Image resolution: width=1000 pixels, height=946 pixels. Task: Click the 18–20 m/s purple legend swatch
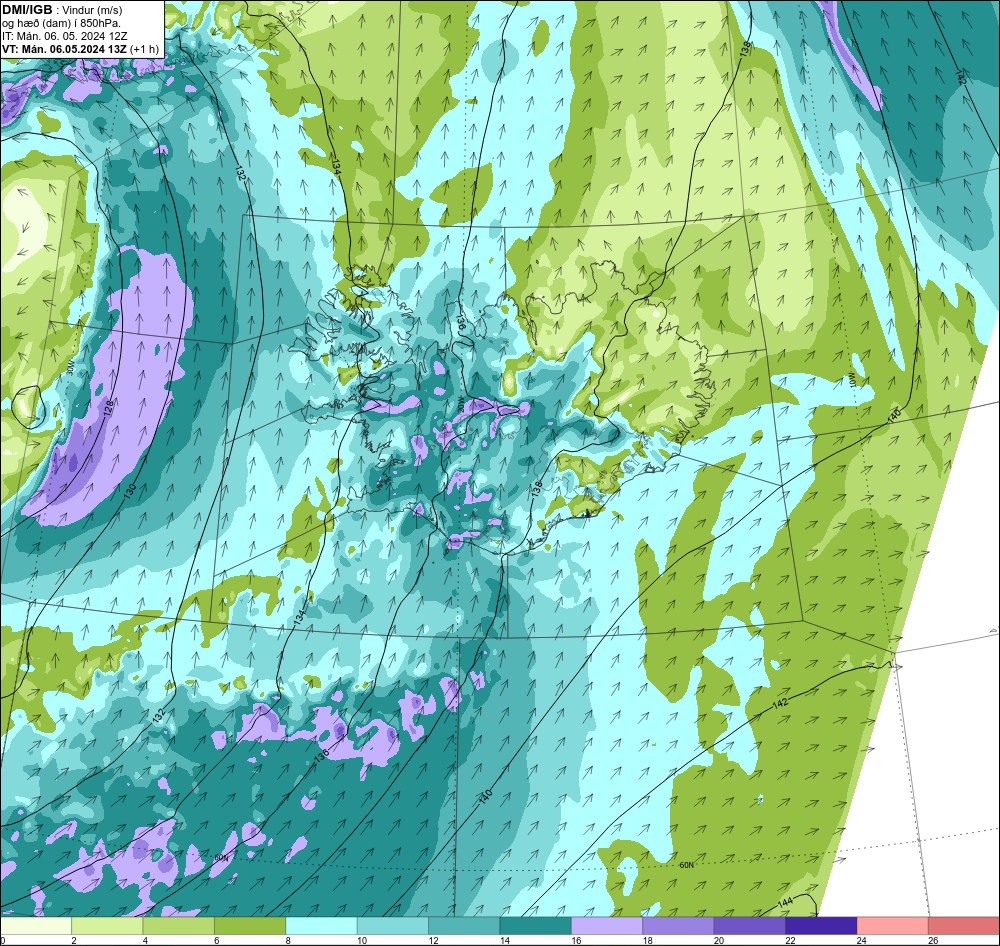pos(679,926)
